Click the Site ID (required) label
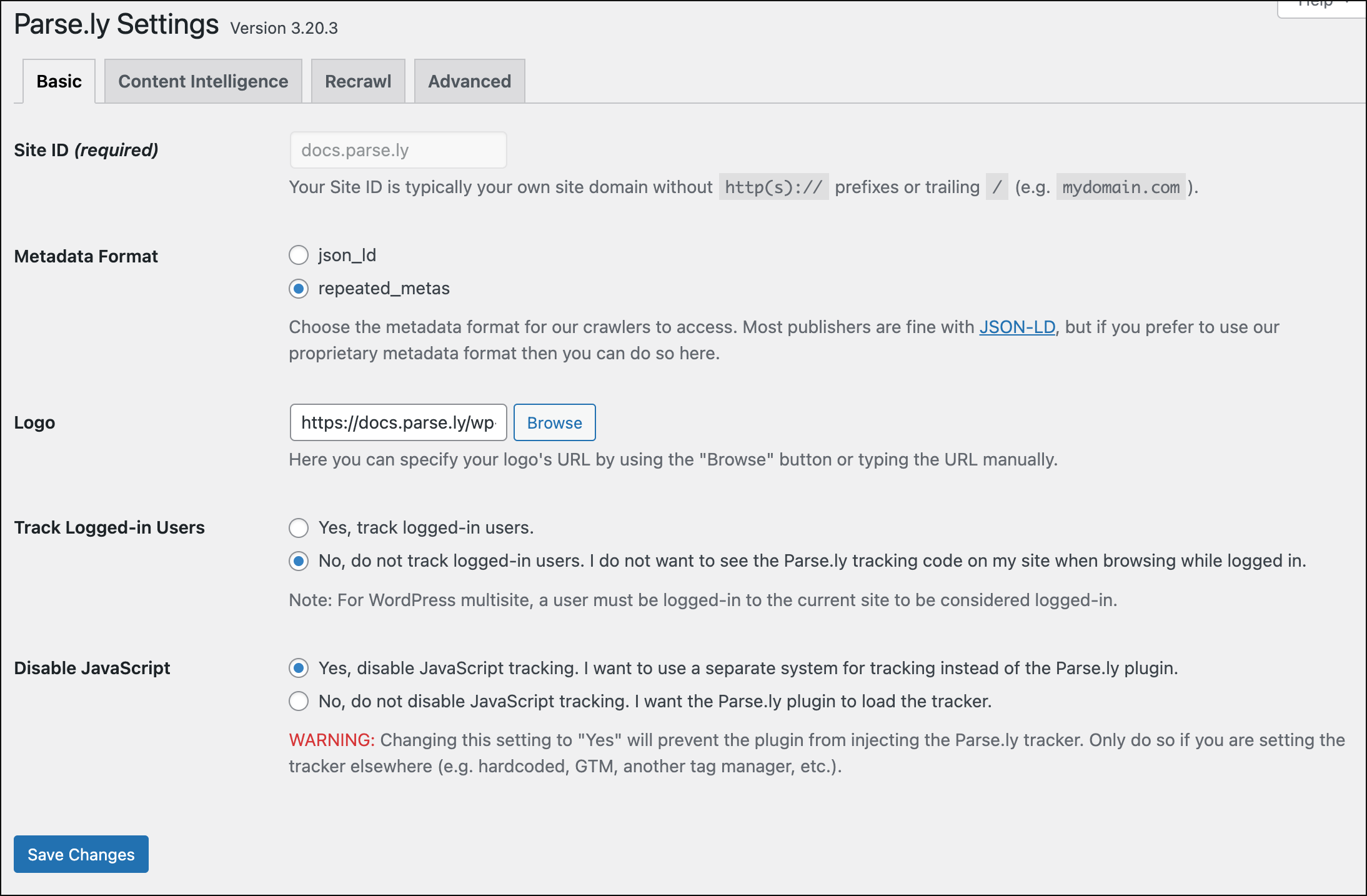Image resolution: width=1367 pixels, height=896 pixels. tap(86, 150)
